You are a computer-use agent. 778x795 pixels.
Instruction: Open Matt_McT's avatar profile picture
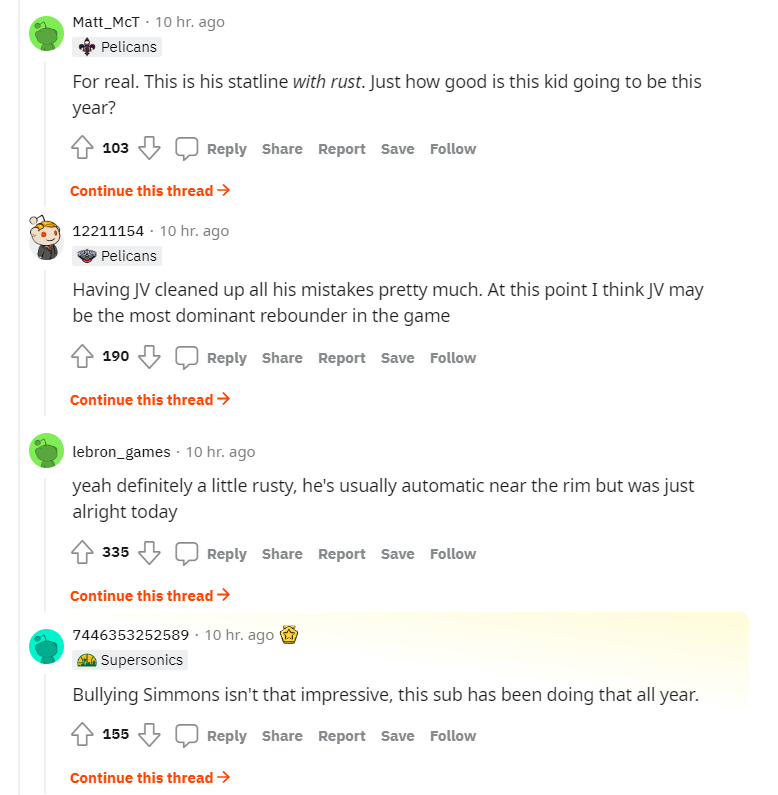coord(47,33)
